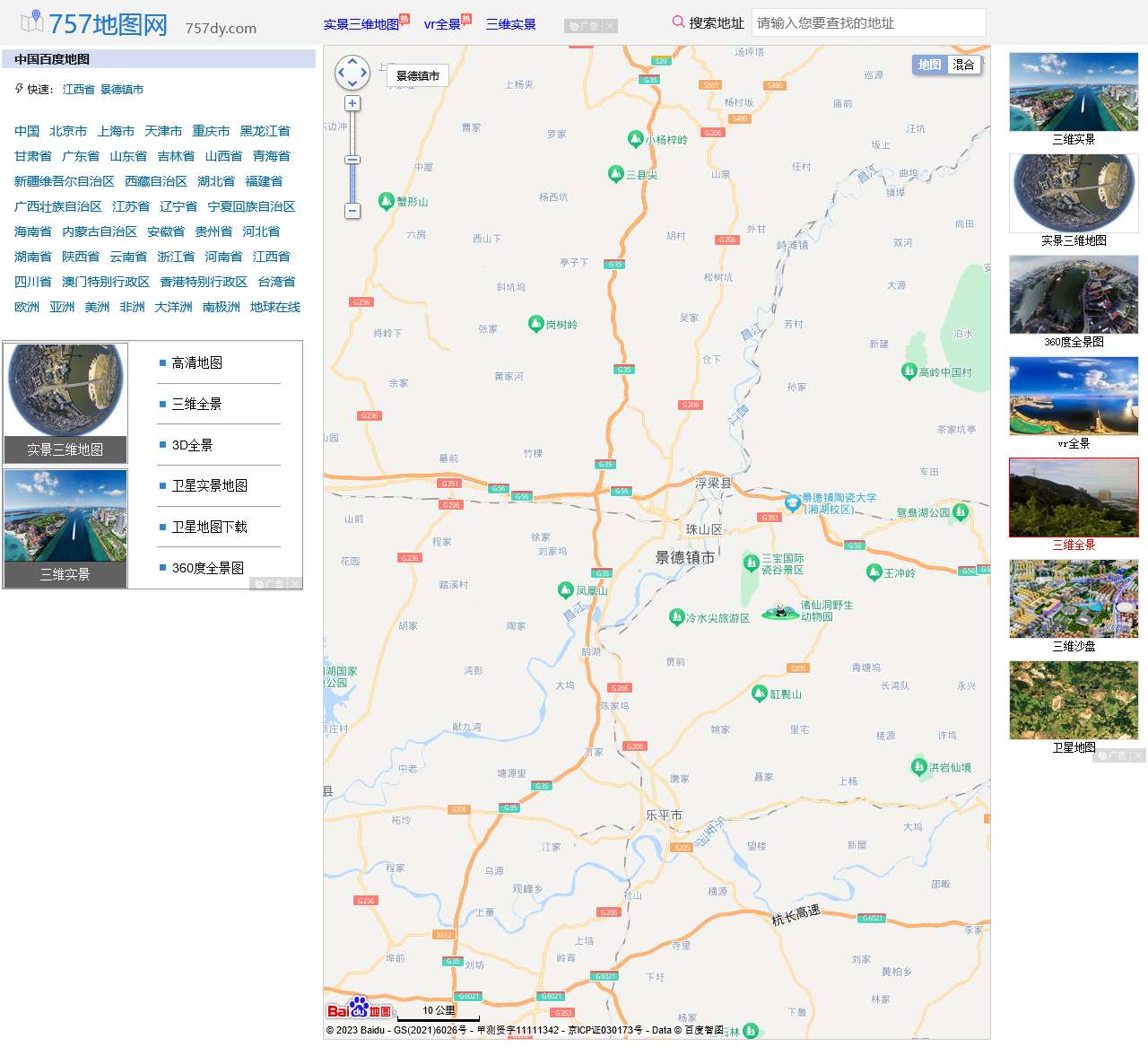Viewport: 1148px width, 1047px height.
Task: Pan the map south with the down arrow
Action: [352, 83]
